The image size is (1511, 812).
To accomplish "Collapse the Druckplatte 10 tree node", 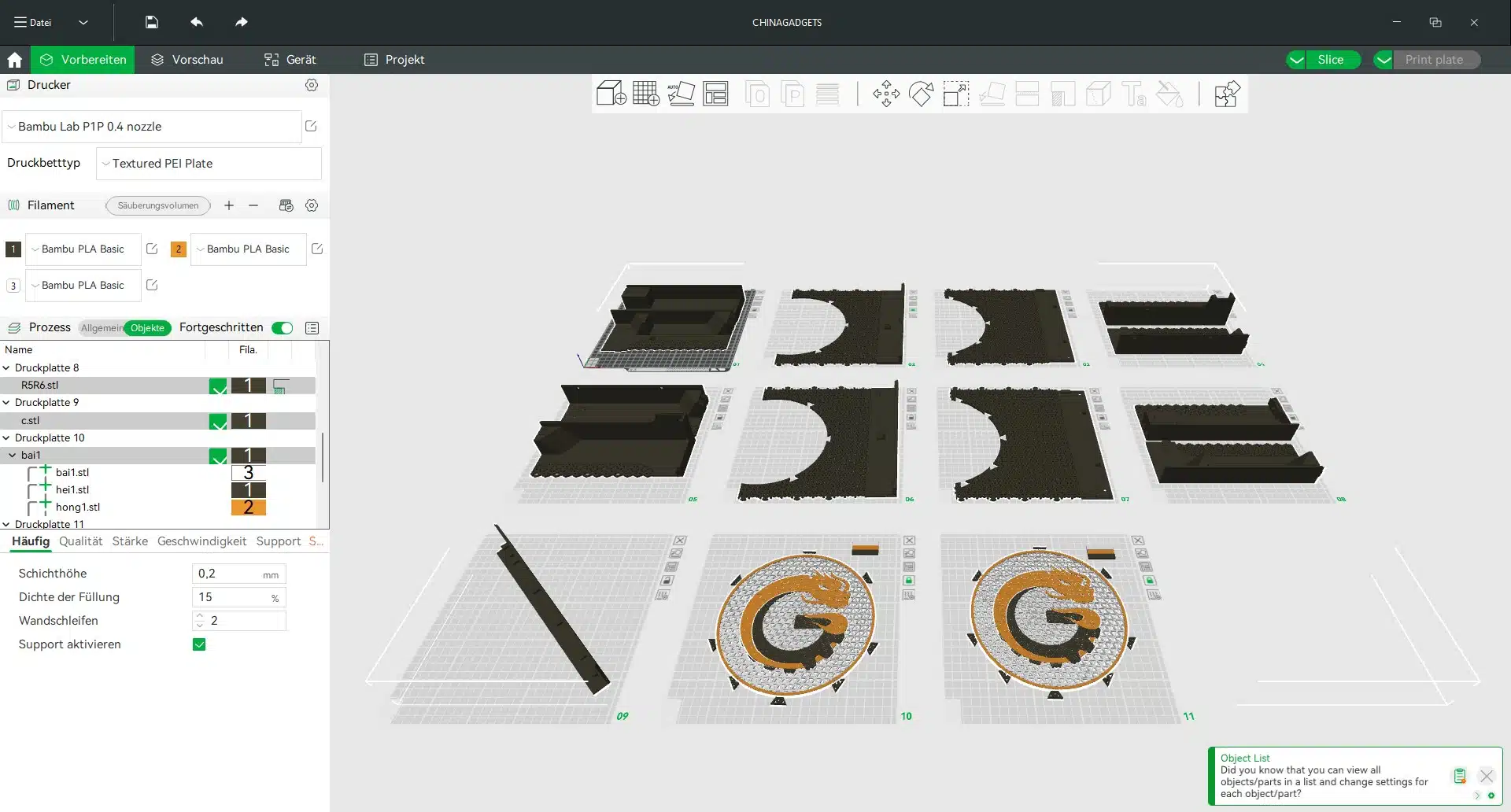I will coord(6,437).
